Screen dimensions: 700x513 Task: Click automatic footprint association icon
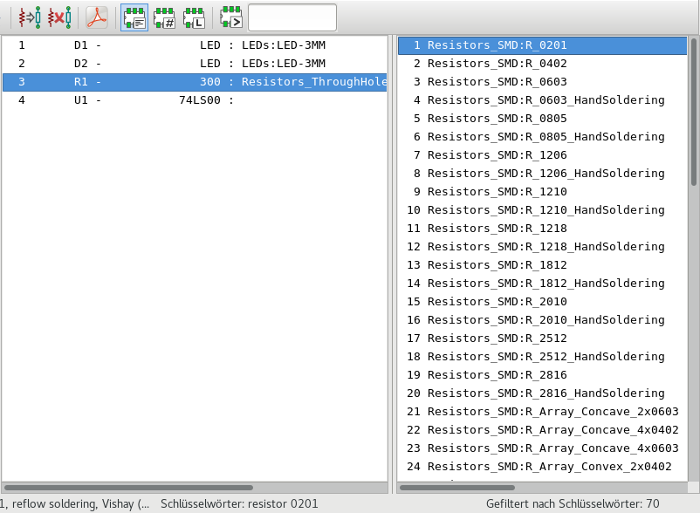(30, 17)
